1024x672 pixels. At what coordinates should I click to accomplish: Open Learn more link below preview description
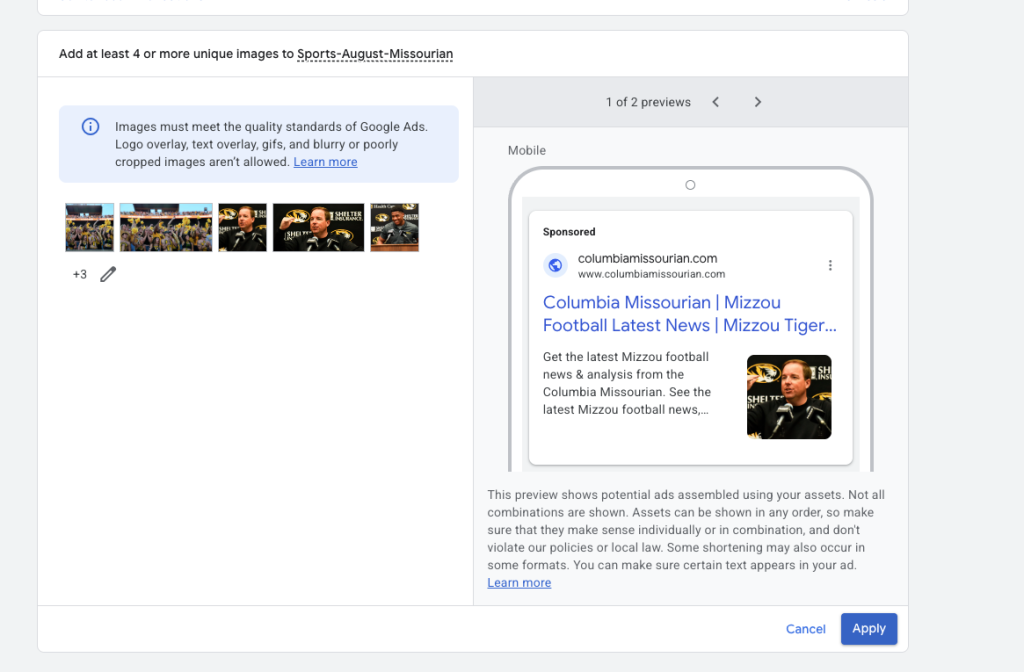pos(519,583)
